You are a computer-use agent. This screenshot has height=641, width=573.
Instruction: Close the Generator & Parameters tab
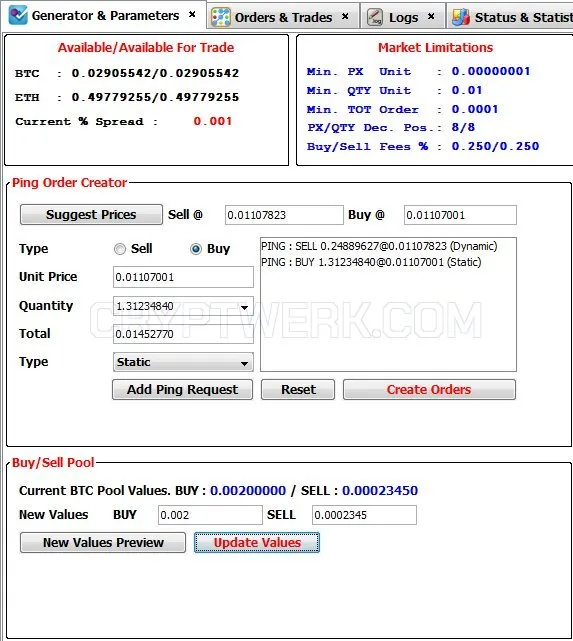(x=192, y=15)
